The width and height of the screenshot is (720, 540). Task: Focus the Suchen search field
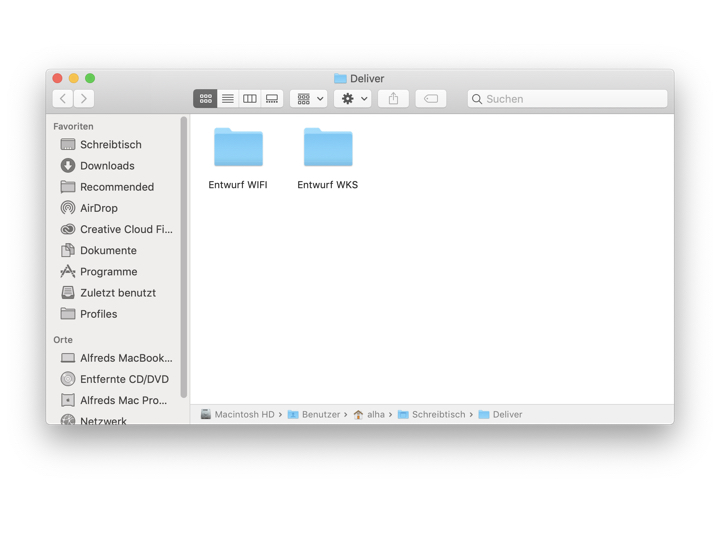pyautogui.click(x=568, y=99)
